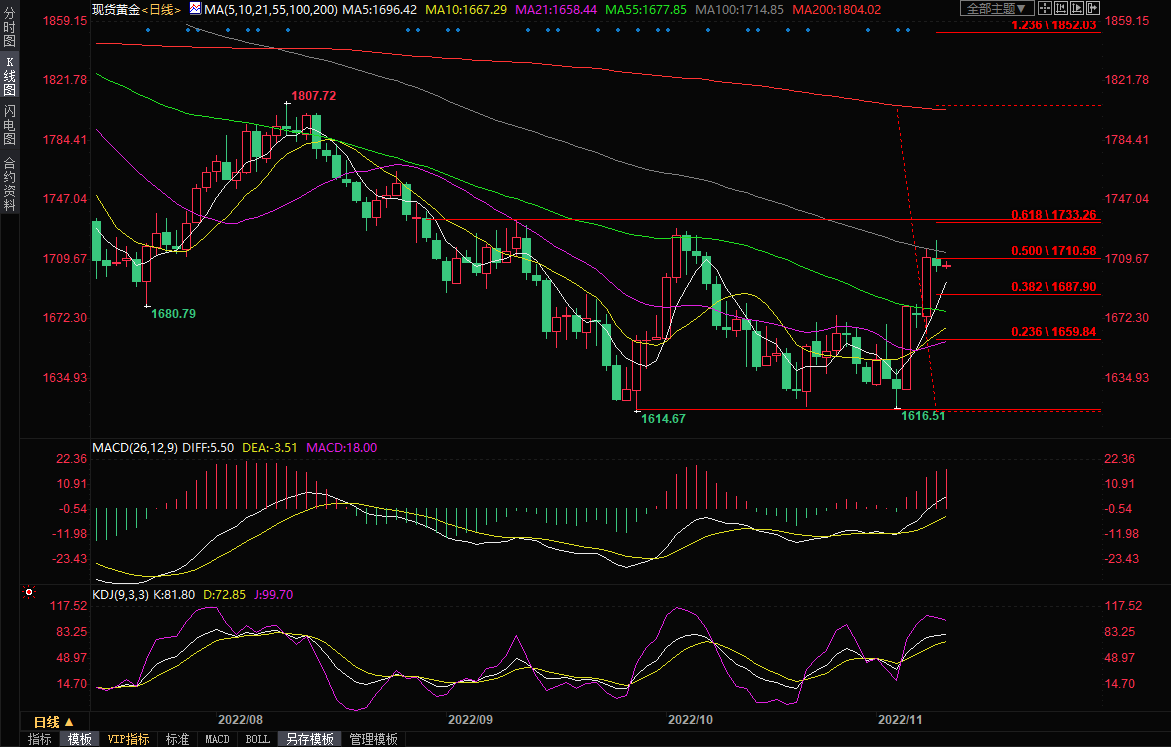This screenshot has height=747, width=1171.
Task: Click the exit/expand panel icon at top right
Action: coord(1091,9)
